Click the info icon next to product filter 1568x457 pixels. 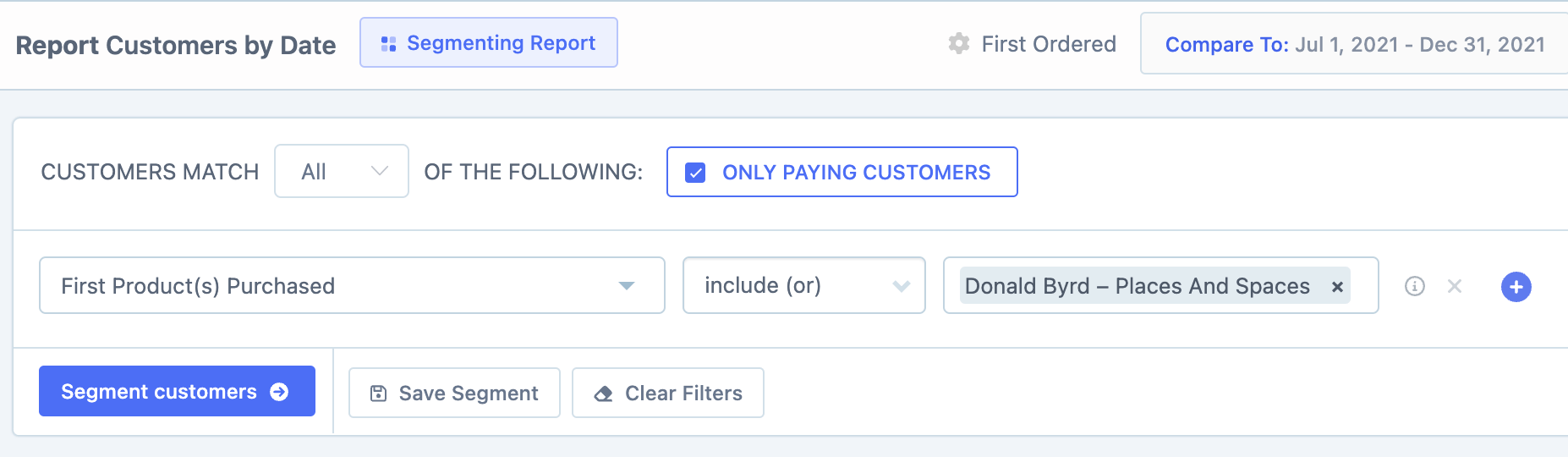point(1414,286)
